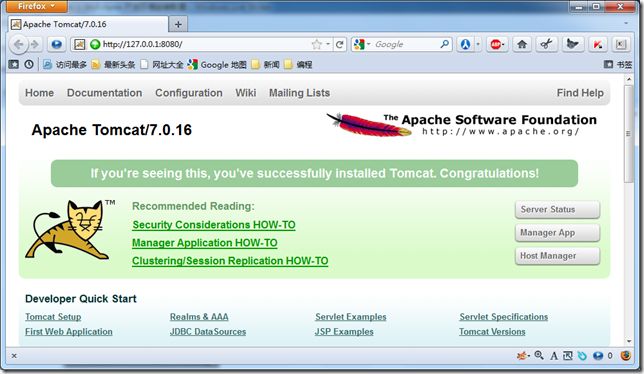Open the orange Firefox menu button
Screen dimensions: 644x374
[x=37, y=6]
